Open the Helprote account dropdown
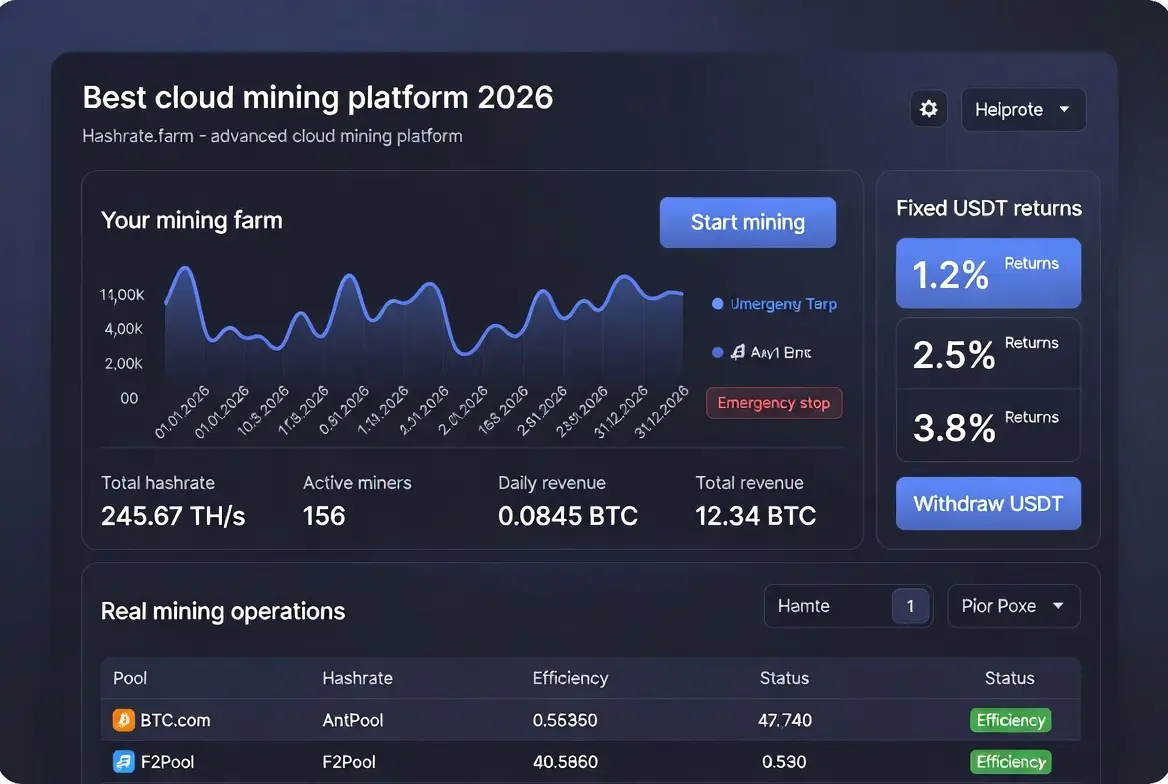This screenshot has width=1168, height=784. (1023, 109)
